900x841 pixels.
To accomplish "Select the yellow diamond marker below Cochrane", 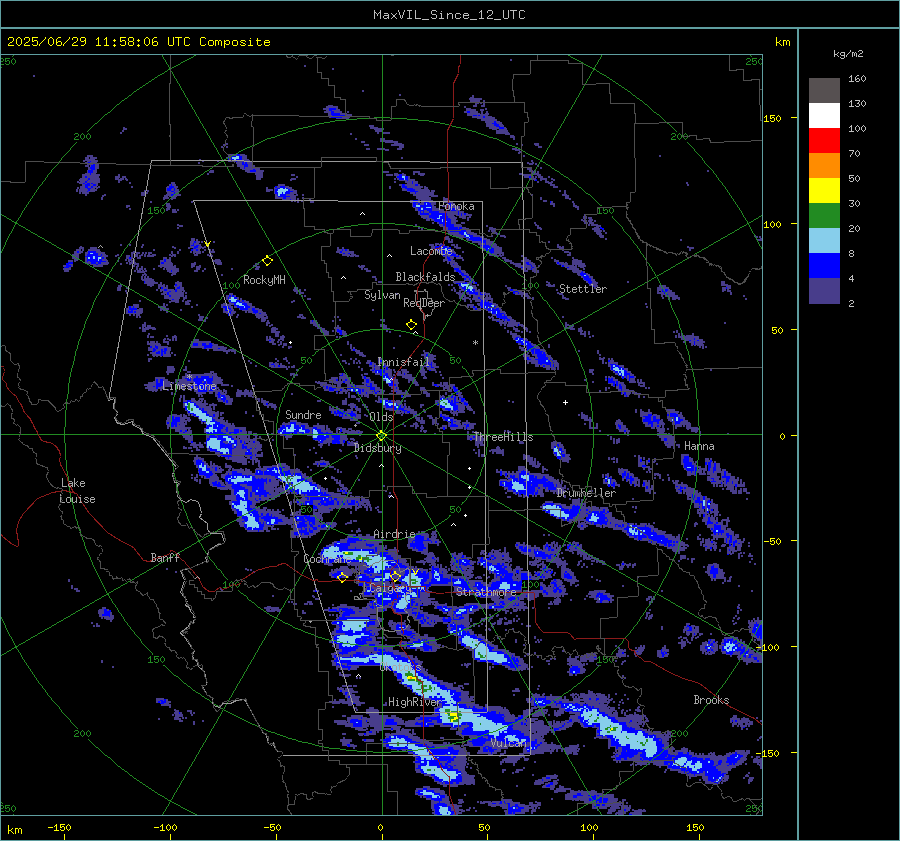I will point(343,577).
